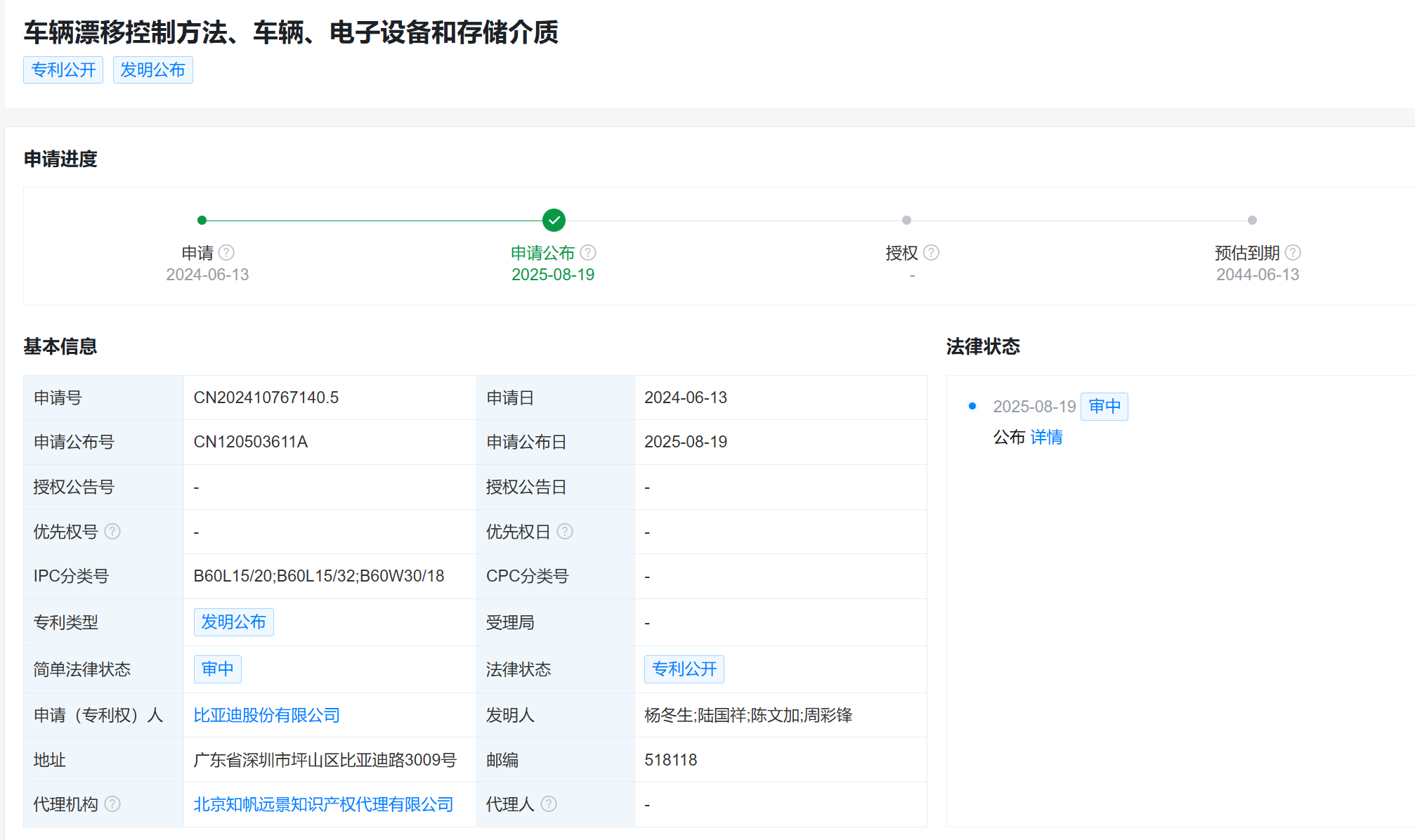Click the 发明公布 tag below the title
Viewport: 1415px width, 840px height.
[x=153, y=70]
